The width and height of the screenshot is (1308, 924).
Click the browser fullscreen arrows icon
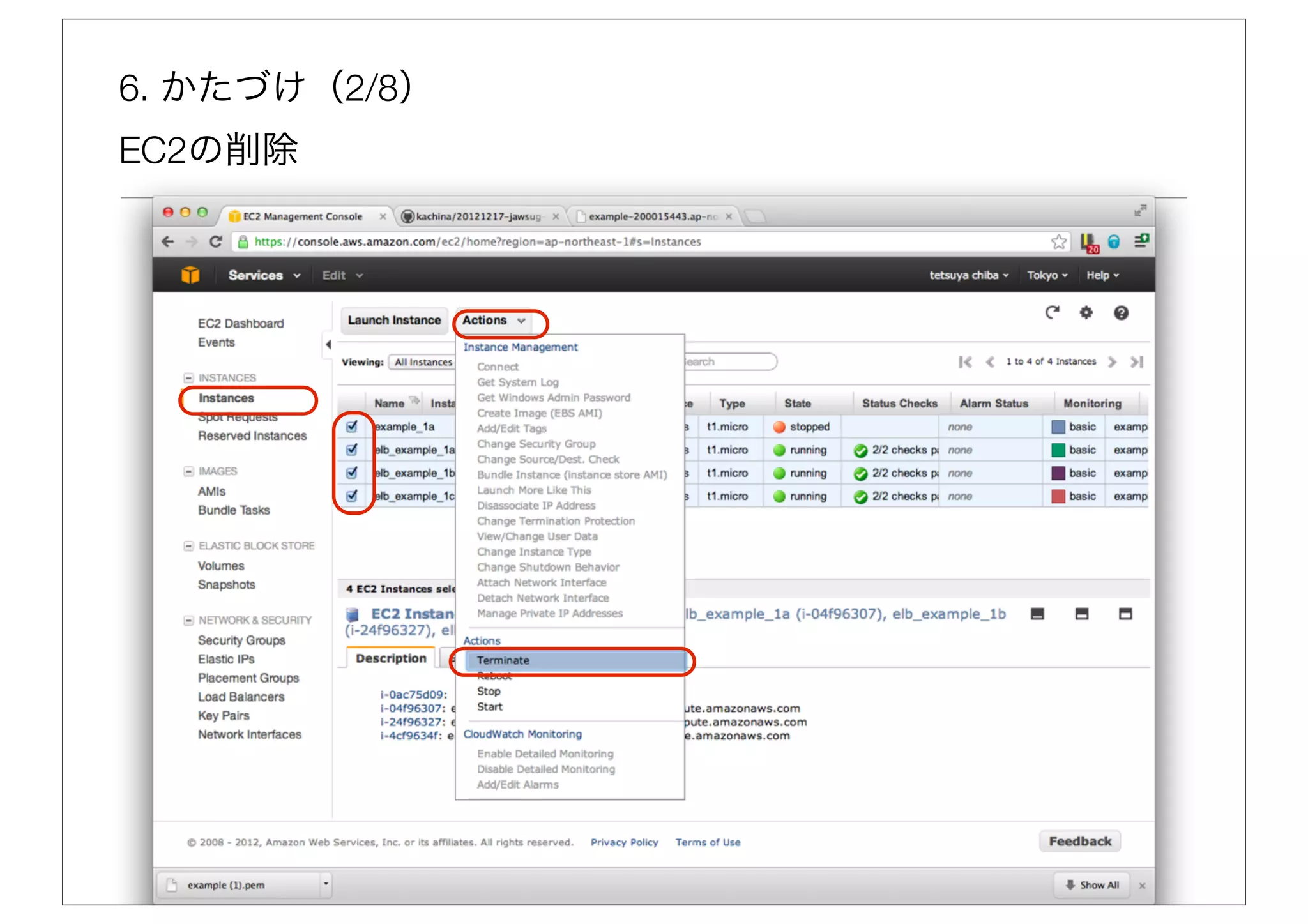[1140, 210]
